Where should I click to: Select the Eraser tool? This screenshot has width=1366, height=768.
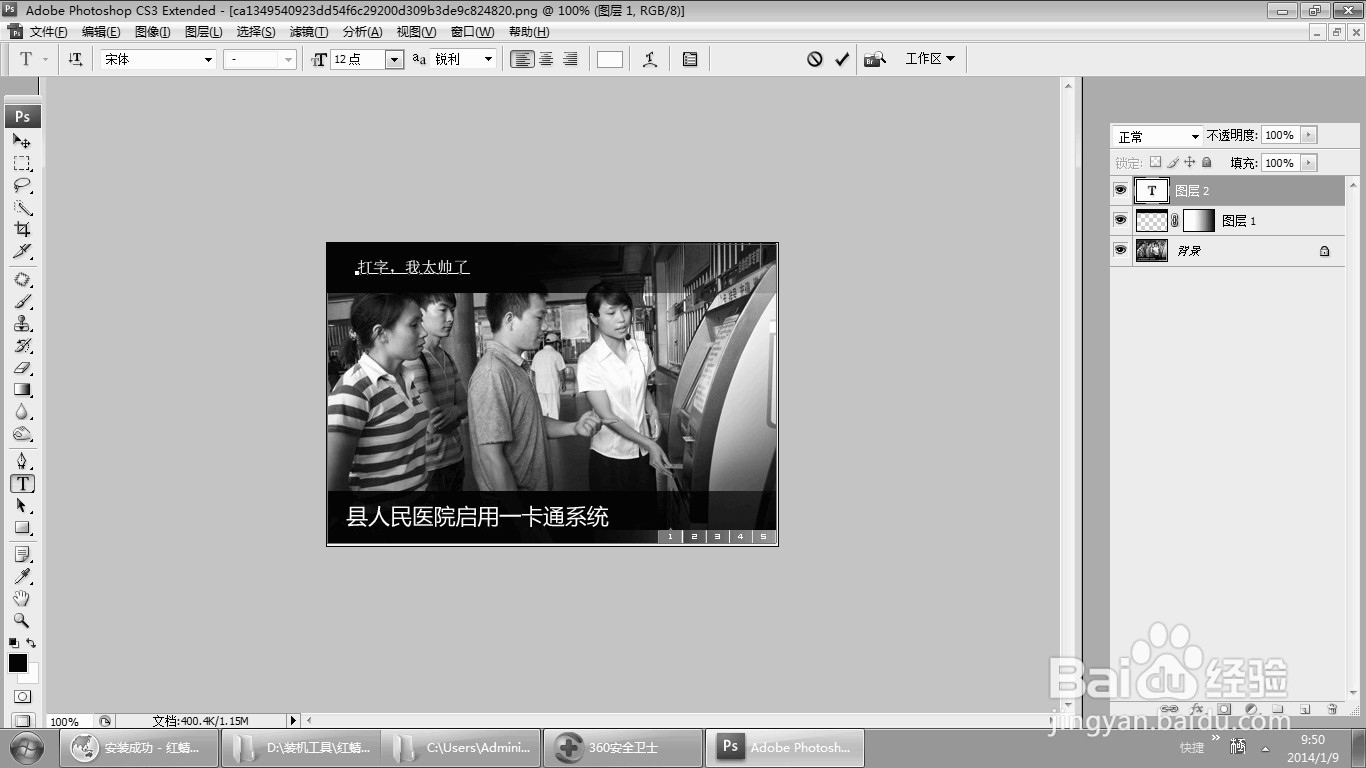point(22,368)
